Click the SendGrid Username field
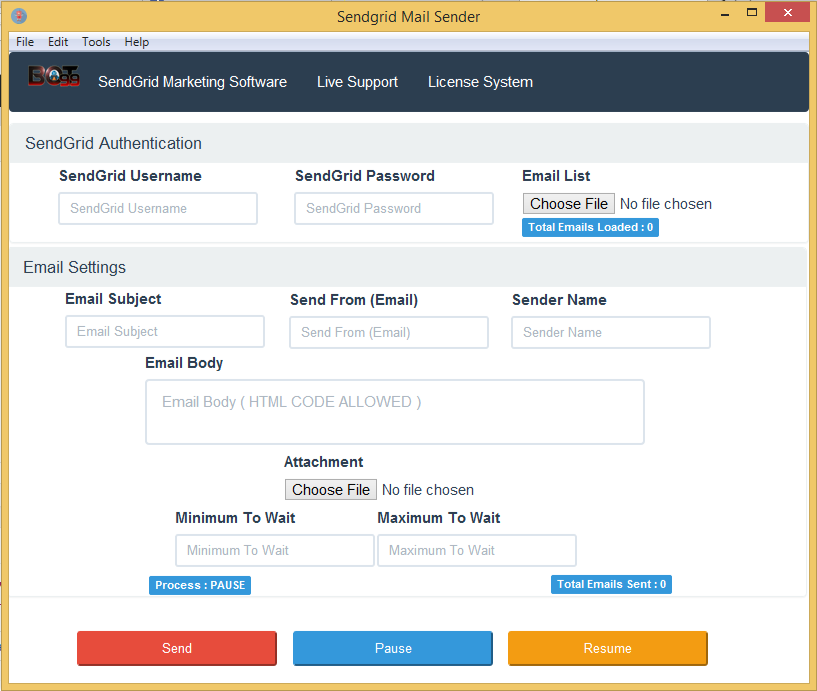 [x=158, y=208]
